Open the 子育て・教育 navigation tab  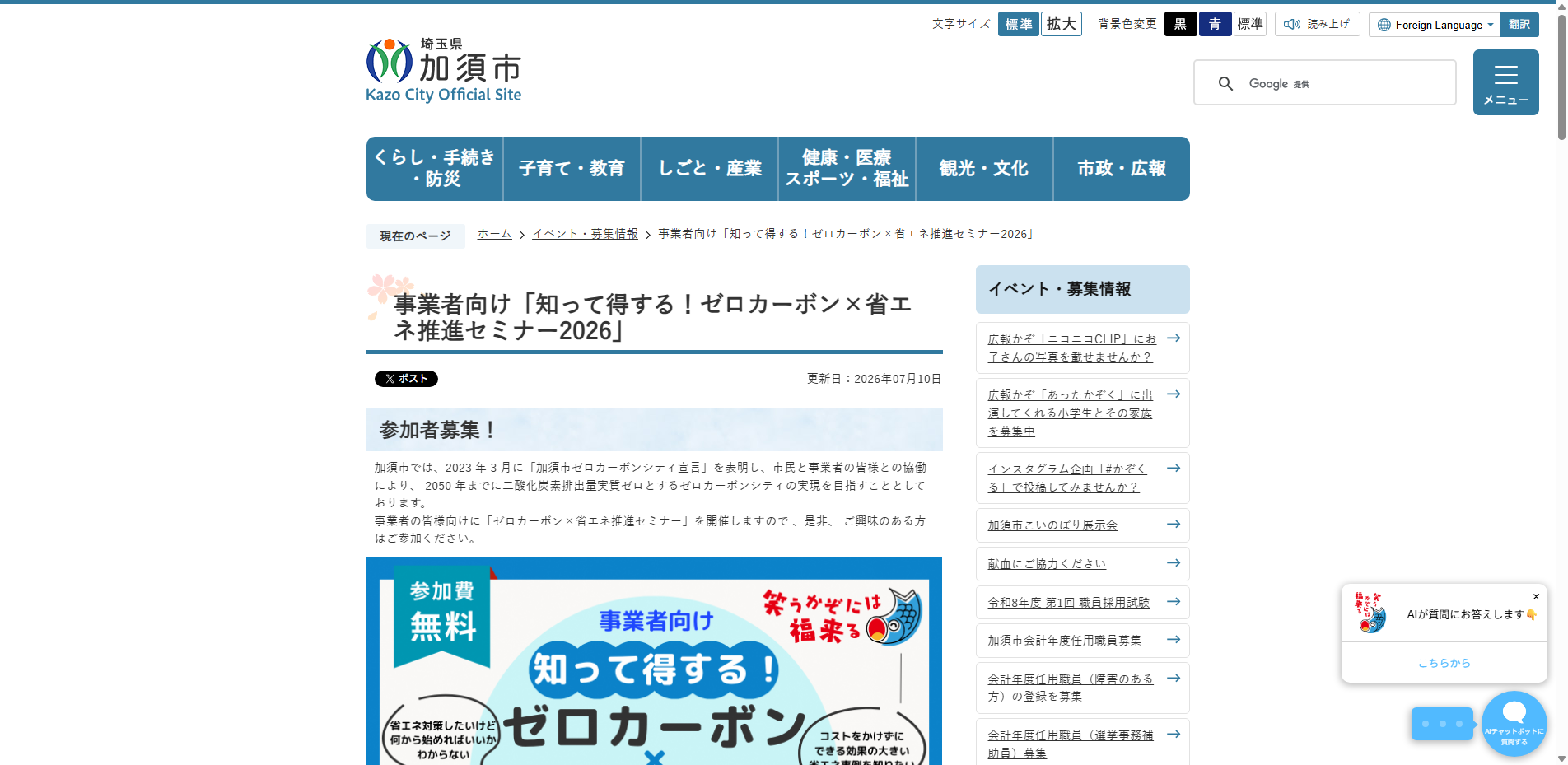click(x=572, y=169)
